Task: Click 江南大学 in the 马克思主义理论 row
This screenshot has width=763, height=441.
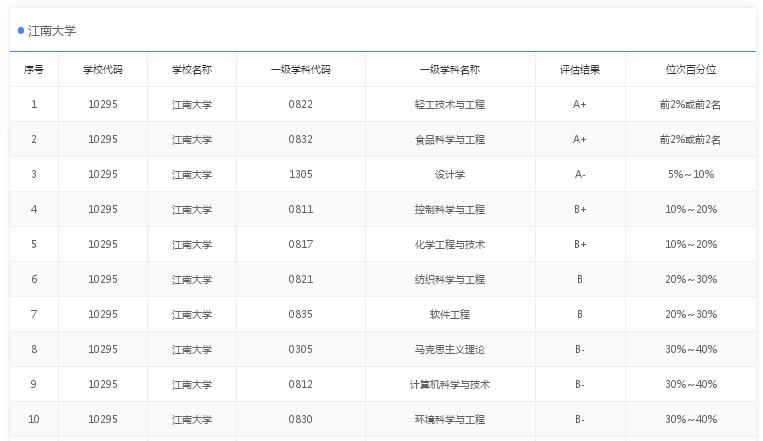Action: 192,350
